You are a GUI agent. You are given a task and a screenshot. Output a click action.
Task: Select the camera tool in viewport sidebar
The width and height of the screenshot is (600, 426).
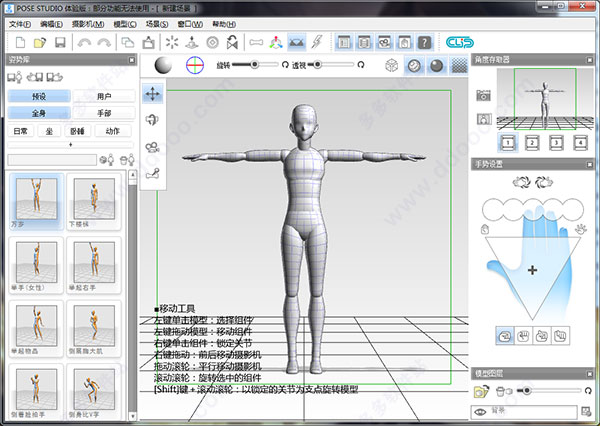coord(152,147)
